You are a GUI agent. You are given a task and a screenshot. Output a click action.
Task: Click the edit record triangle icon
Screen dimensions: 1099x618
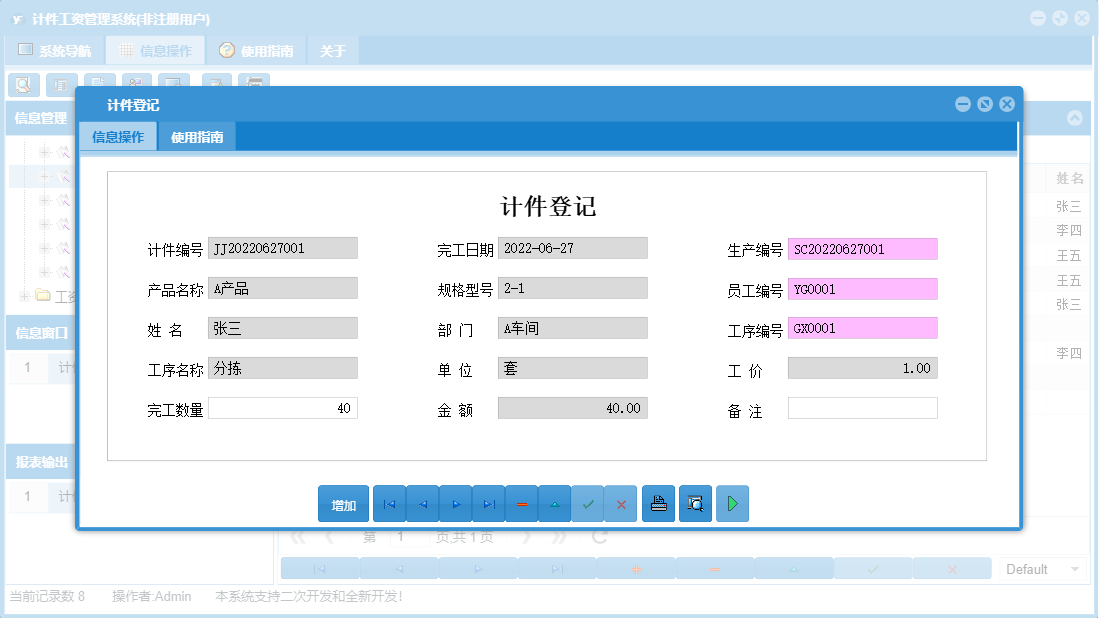coord(554,503)
